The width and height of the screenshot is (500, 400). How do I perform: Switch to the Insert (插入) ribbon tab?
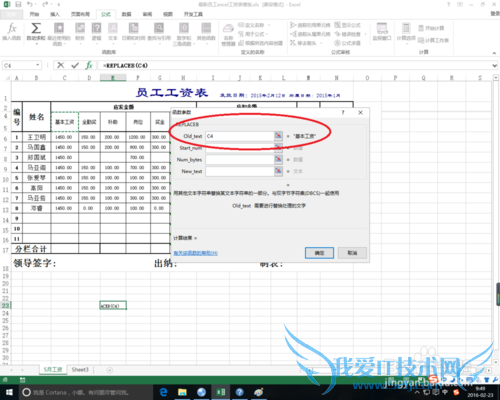(x=55, y=14)
